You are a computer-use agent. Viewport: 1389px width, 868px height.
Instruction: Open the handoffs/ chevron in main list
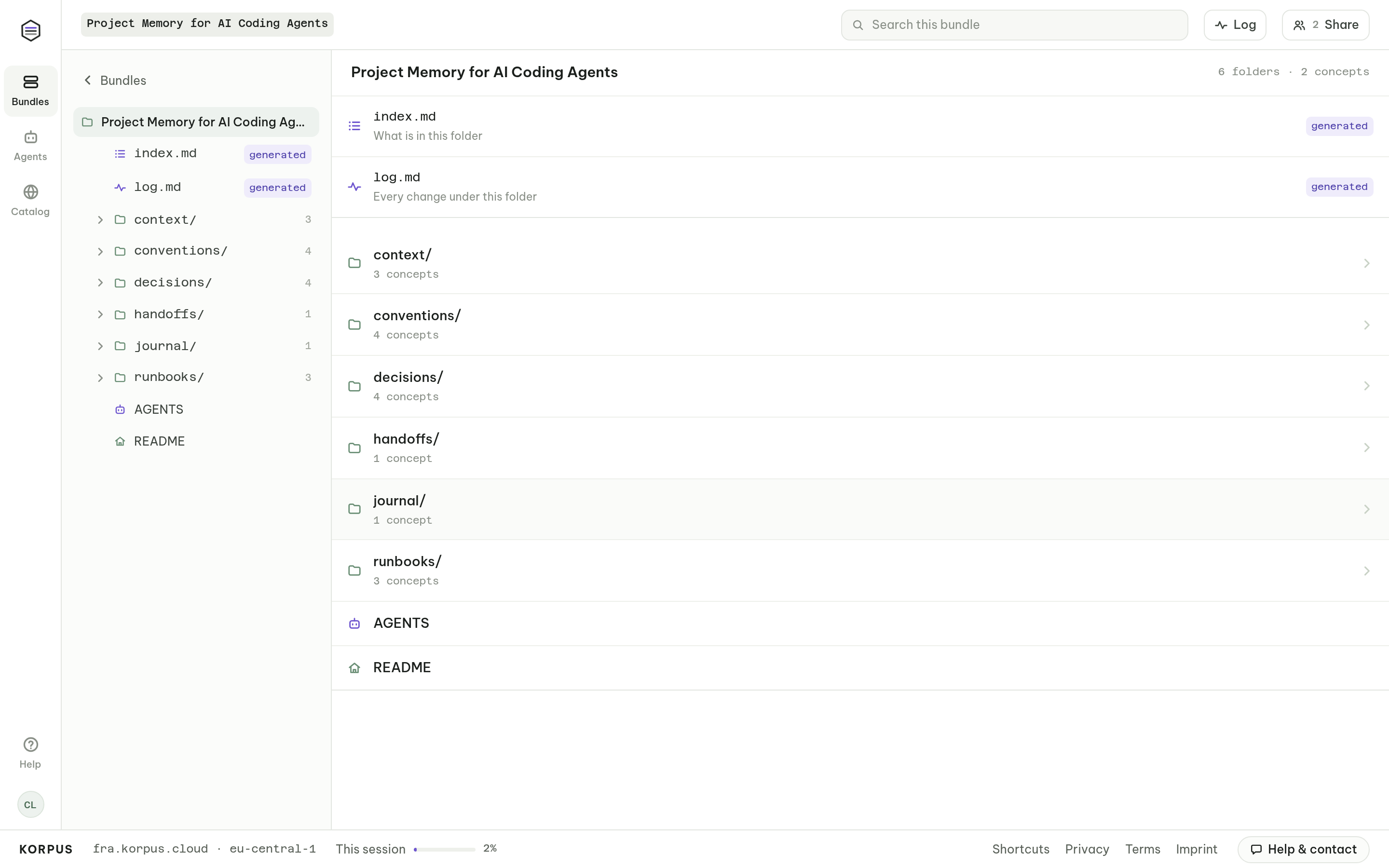coord(1367,448)
